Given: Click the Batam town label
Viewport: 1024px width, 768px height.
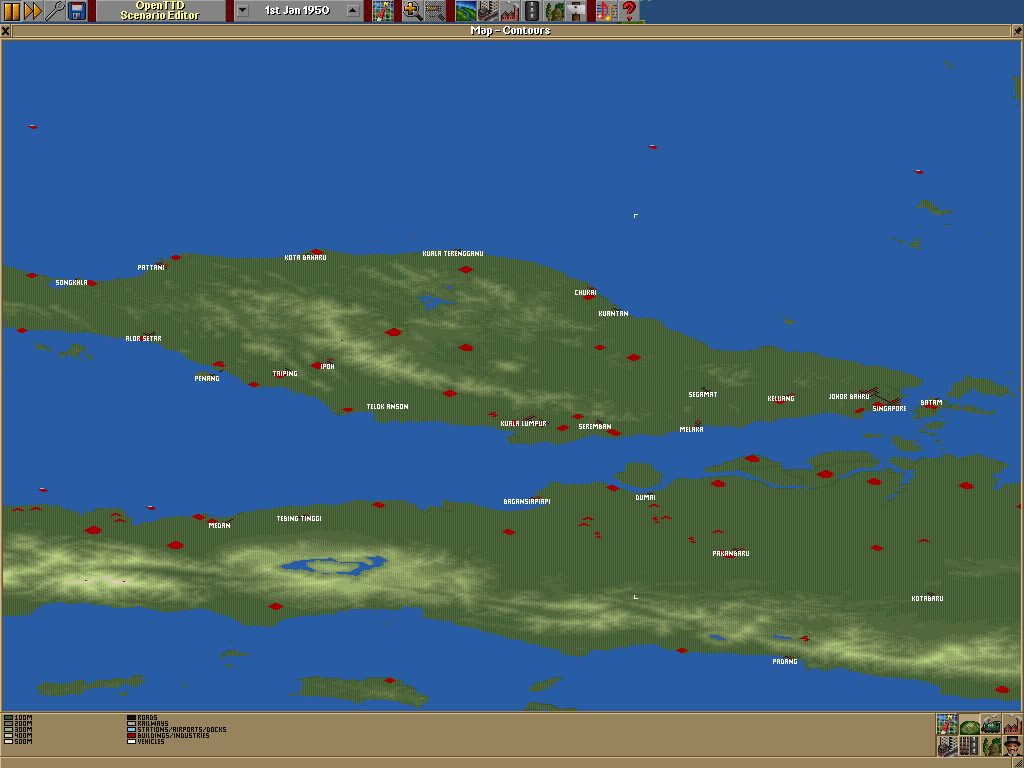Looking at the screenshot, I should click(931, 402).
